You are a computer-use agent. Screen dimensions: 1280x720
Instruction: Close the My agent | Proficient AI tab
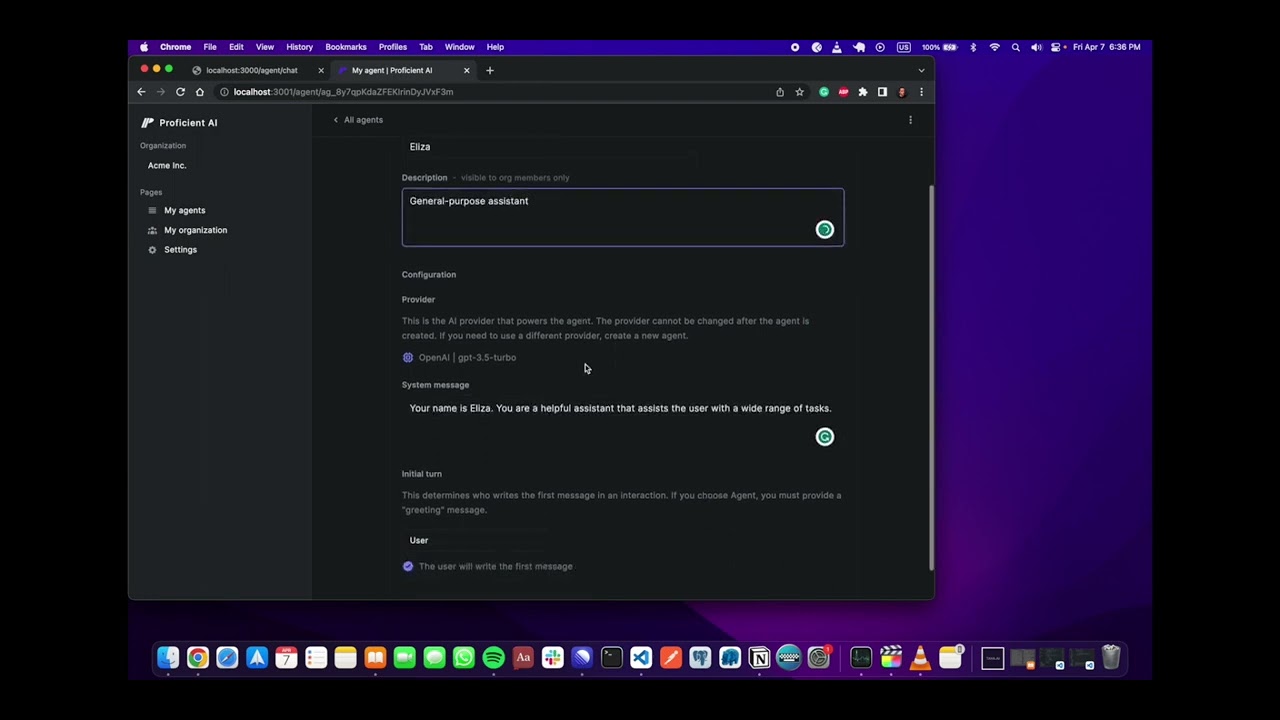pyautogui.click(x=466, y=70)
